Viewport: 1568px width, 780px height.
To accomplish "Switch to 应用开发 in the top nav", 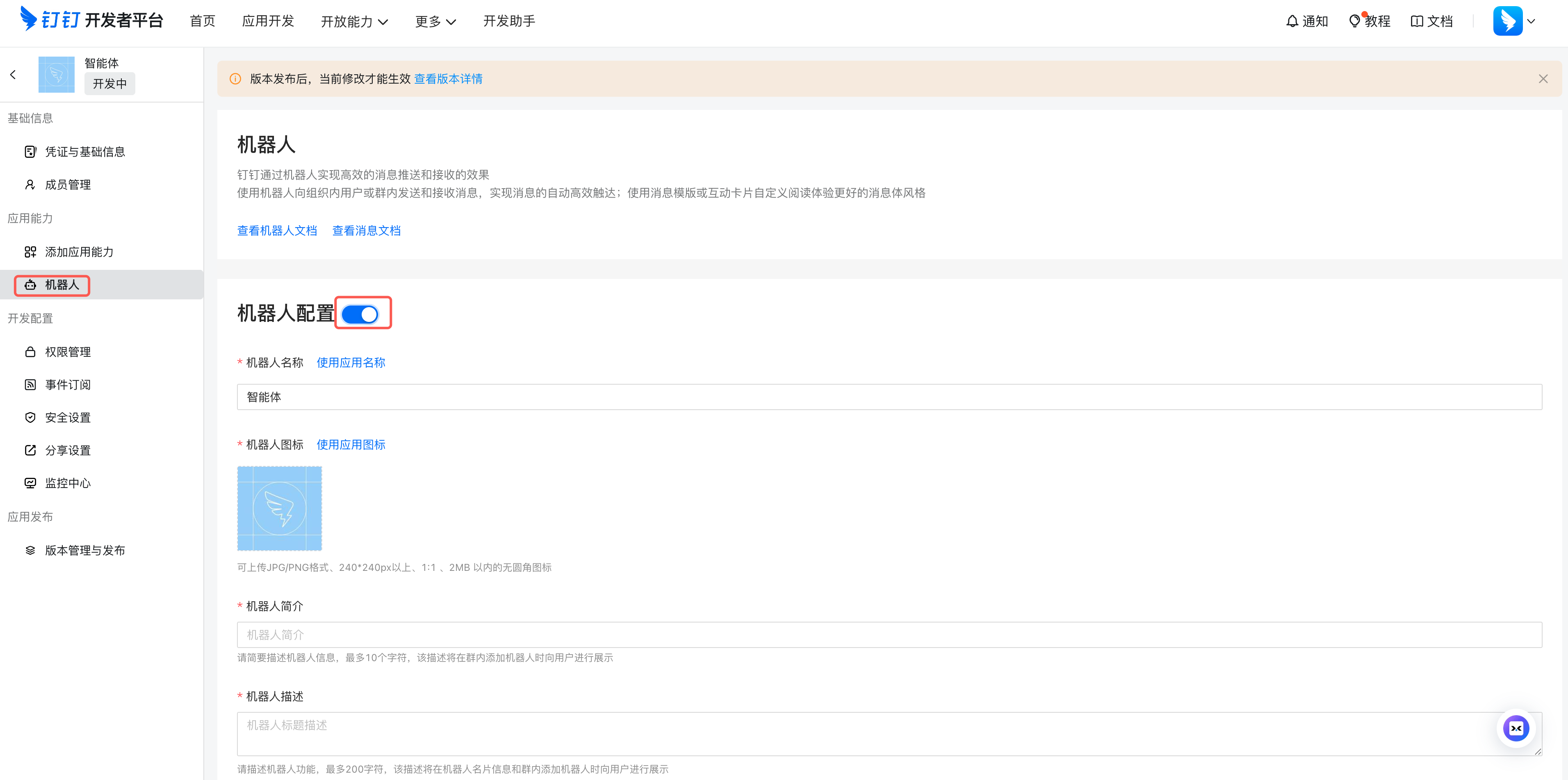I will click(268, 21).
